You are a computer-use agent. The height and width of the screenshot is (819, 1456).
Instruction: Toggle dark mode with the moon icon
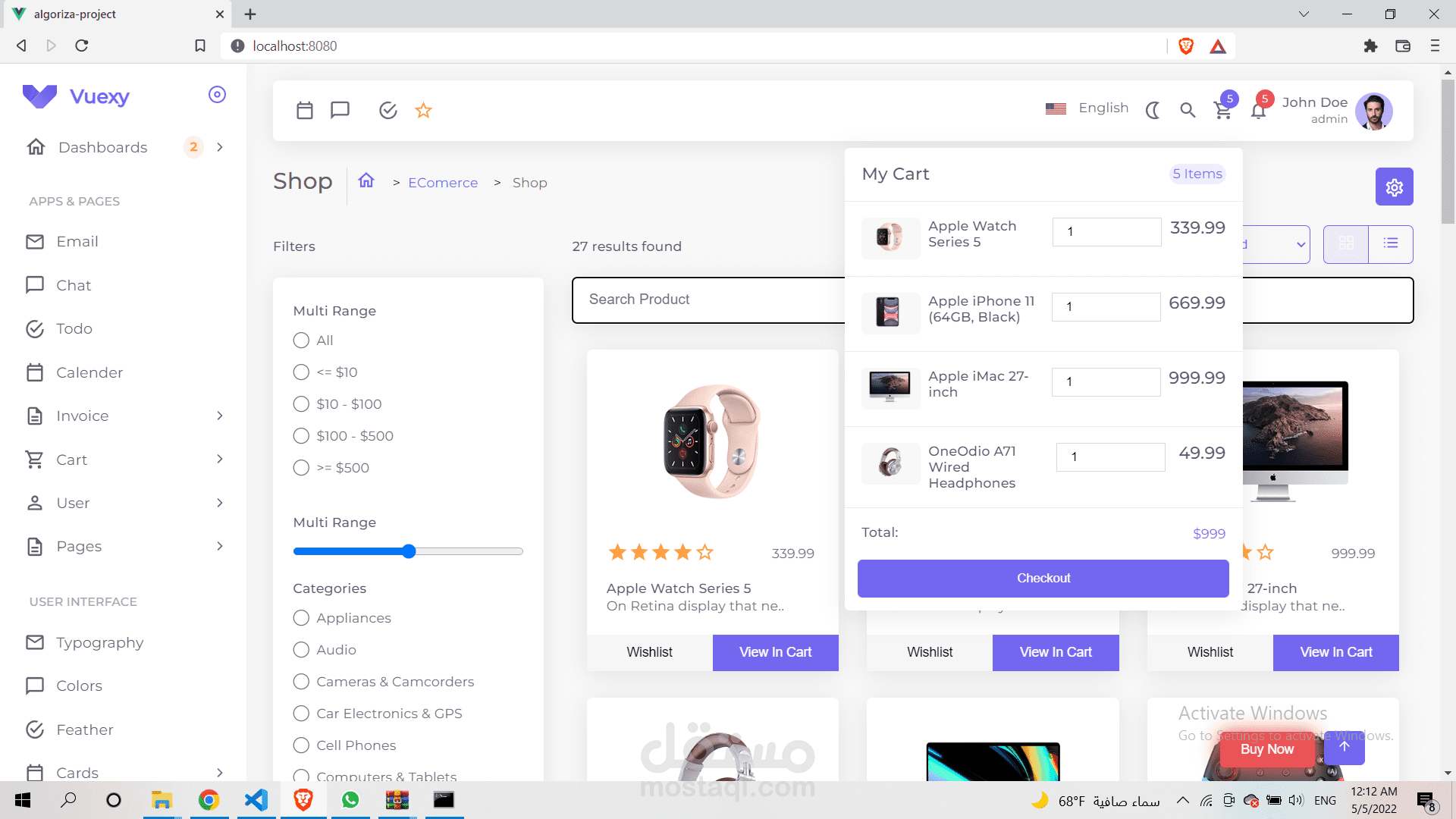(x=1153, y=111)
